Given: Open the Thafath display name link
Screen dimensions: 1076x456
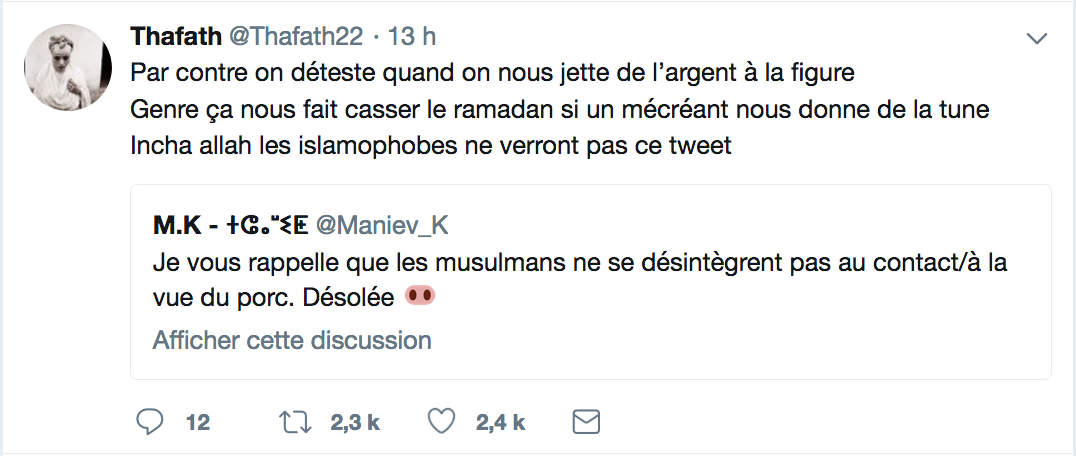Looking at the screenshot, I should [x=176, y=37].
